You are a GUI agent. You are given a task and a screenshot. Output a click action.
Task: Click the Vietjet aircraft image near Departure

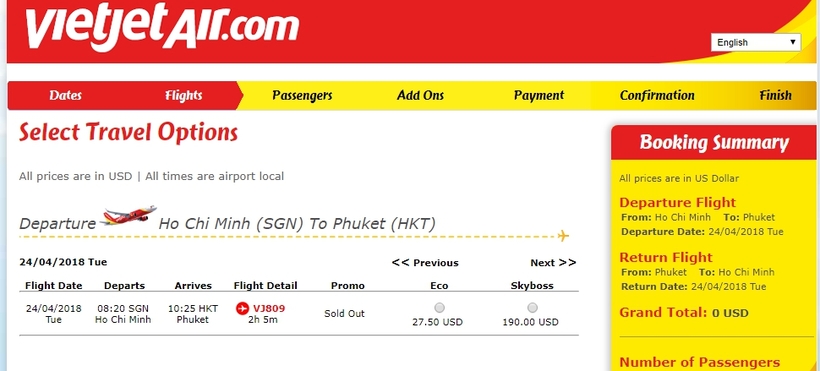click(x=128, y=215)
